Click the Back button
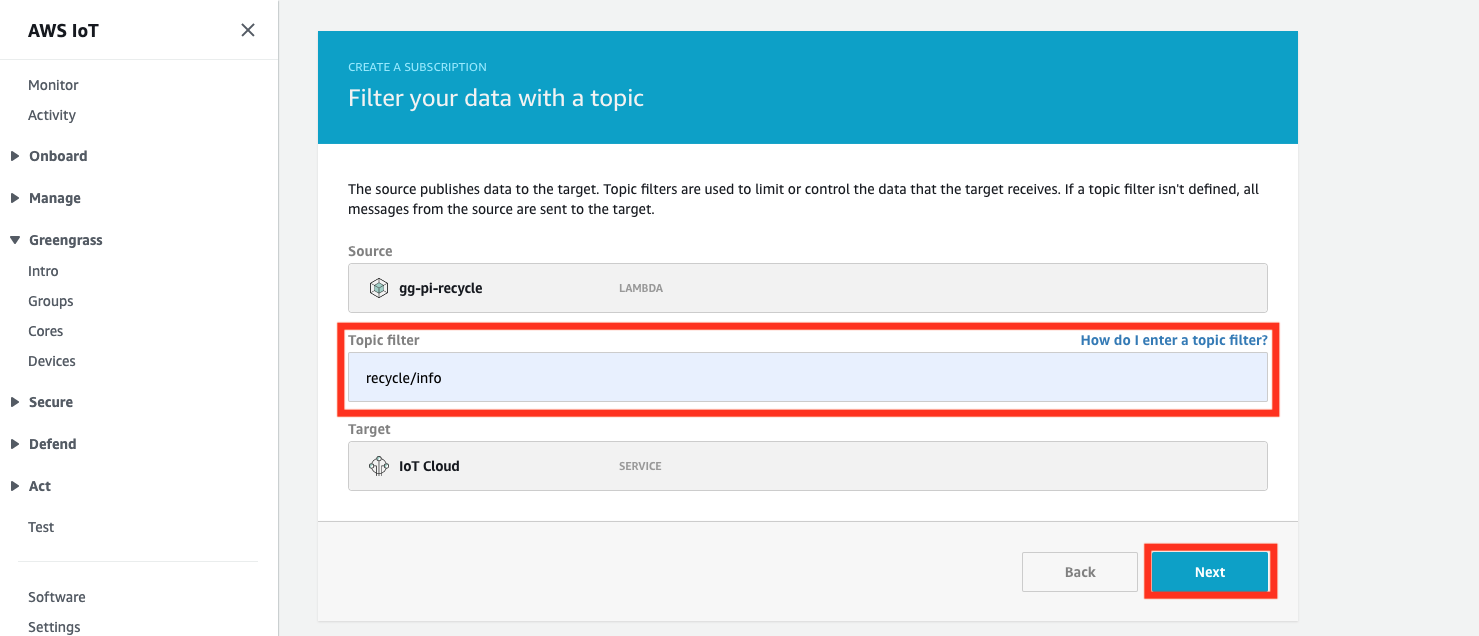 coord(1080,572)
